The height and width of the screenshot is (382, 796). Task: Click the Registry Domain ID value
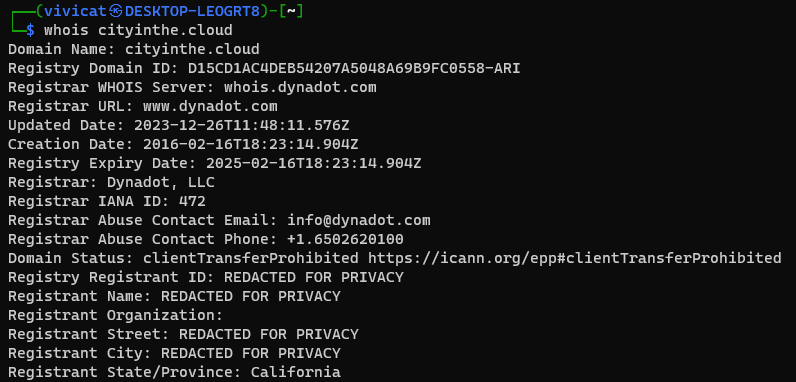click(354, 69)
